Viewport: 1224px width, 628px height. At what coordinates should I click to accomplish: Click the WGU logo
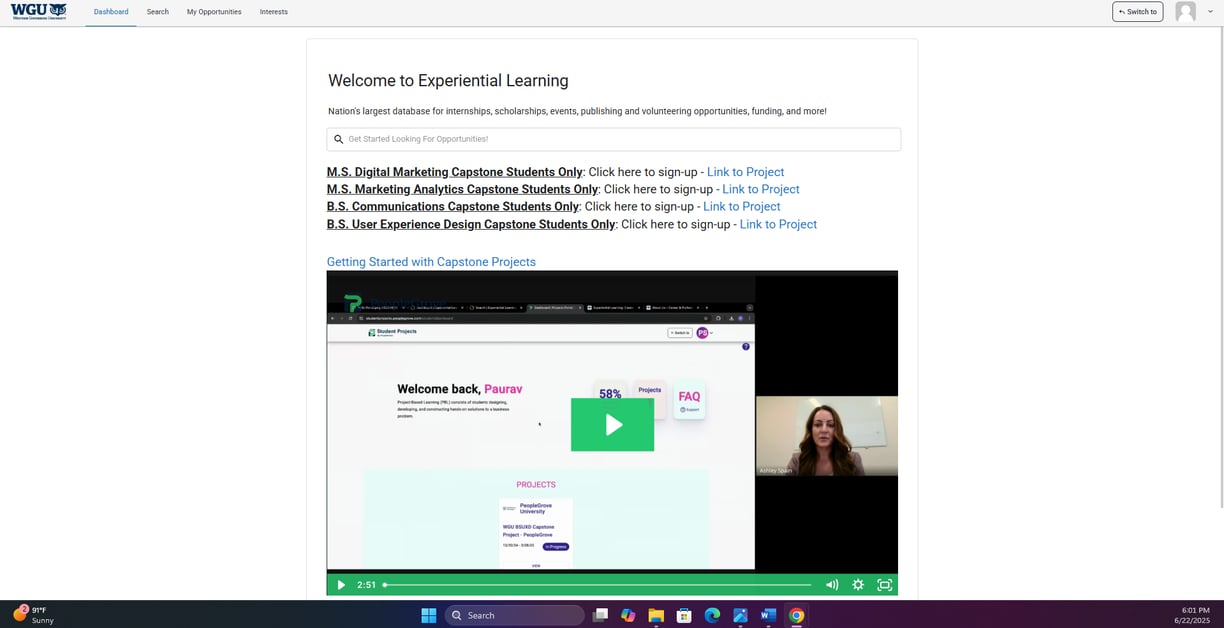pos(39,11)
